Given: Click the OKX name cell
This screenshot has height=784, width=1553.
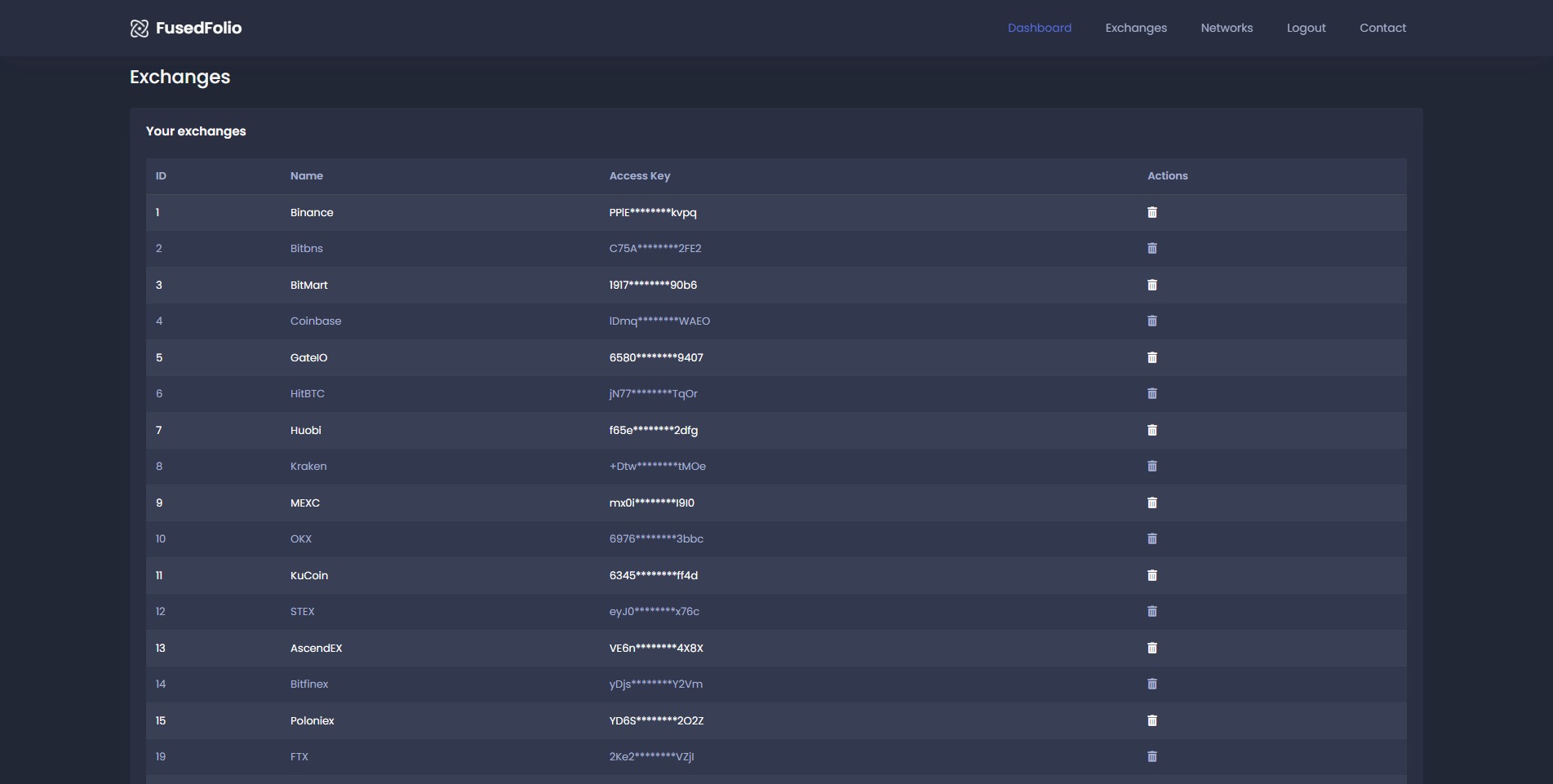Looking at the screenshot, I should [x=301, y=539].
